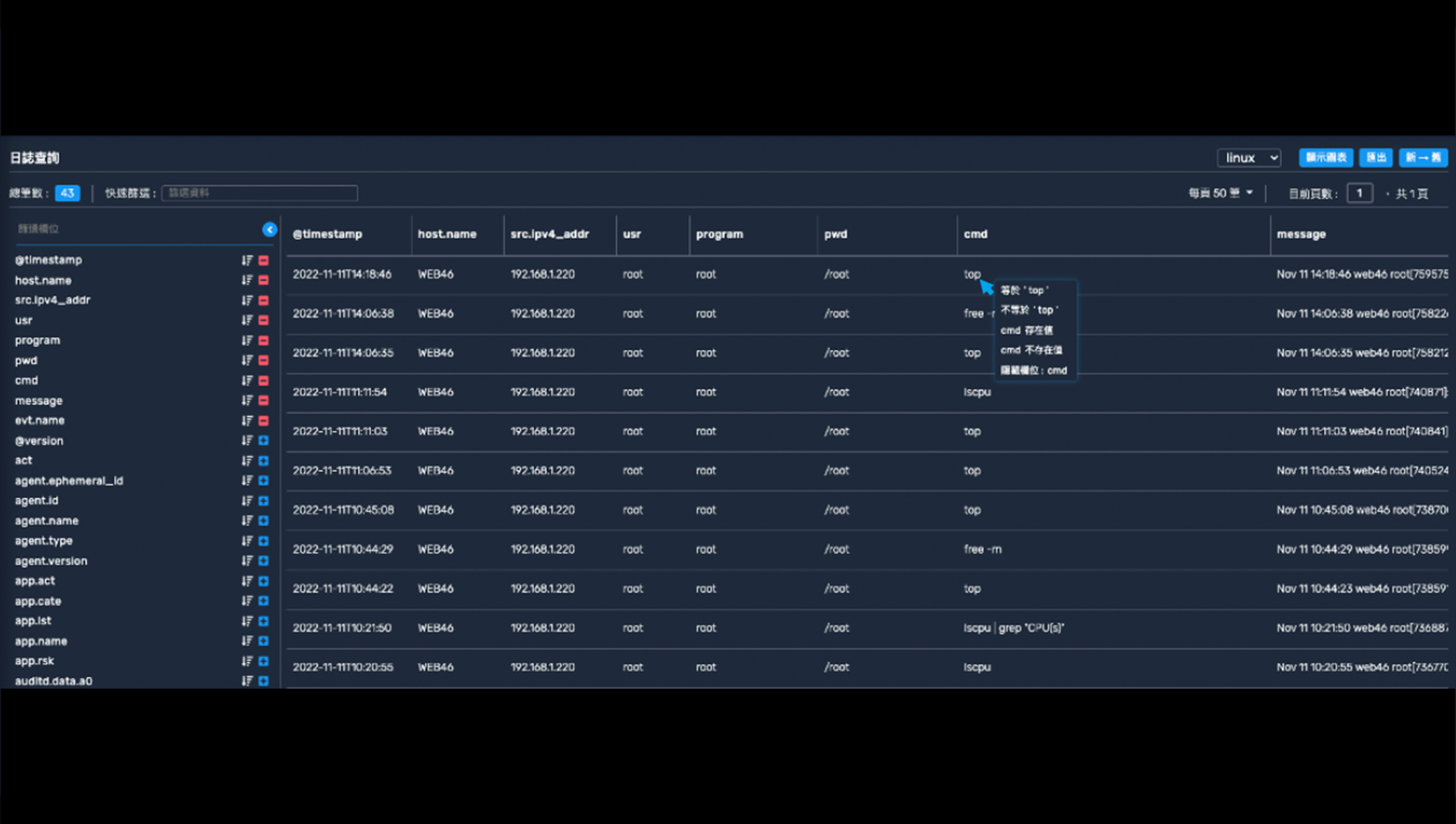1456x824 pixels.
Task: Click sort icon beside message field
Action: tap(247, 401)
